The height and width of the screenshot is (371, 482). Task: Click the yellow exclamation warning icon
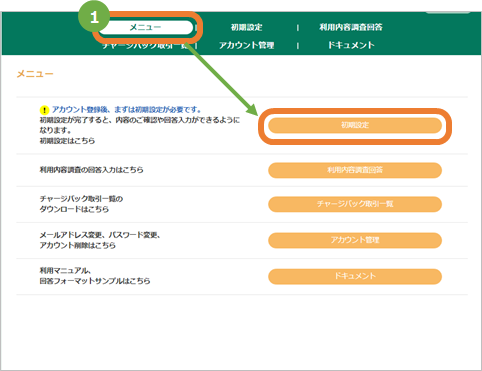coord(44,110)
